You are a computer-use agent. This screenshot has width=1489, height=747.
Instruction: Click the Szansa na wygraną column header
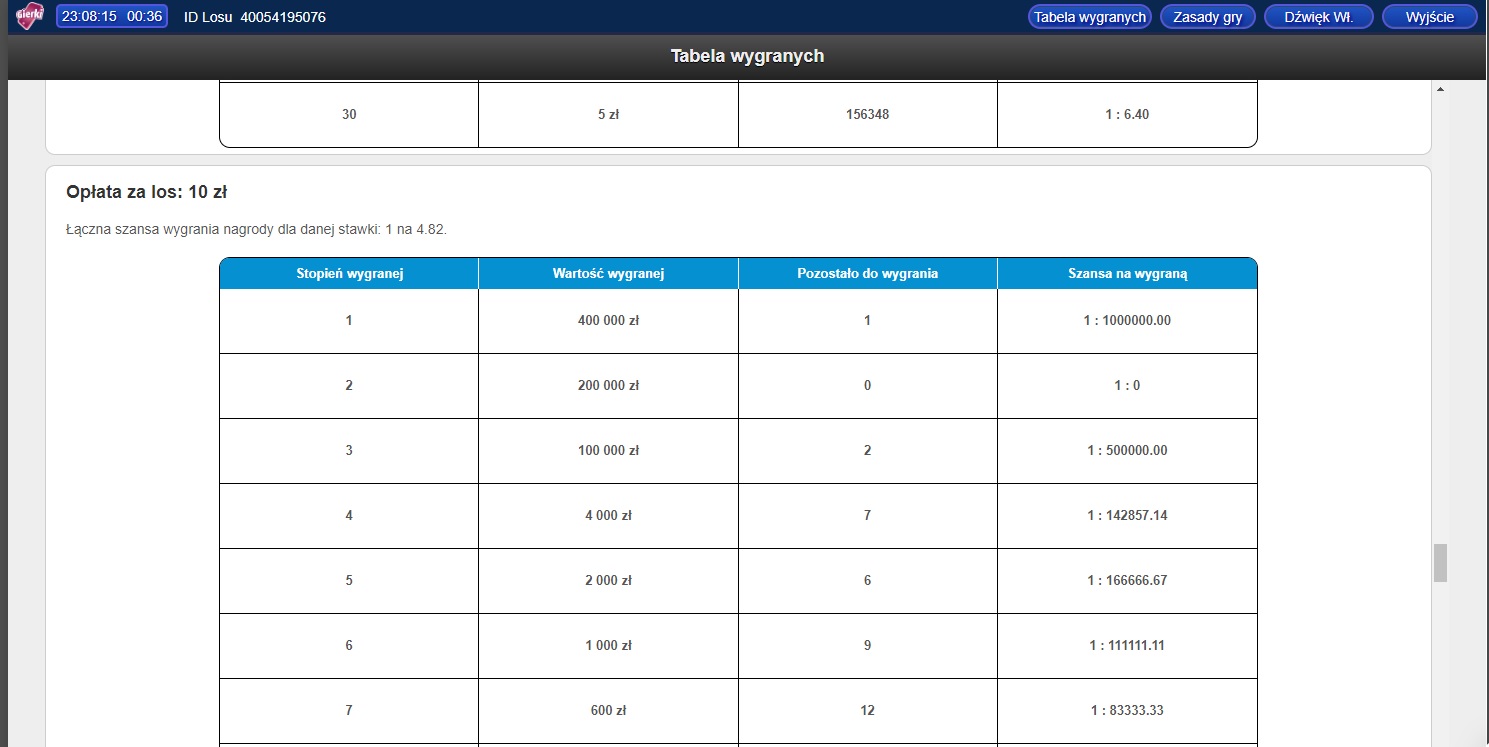point(1127,274)
